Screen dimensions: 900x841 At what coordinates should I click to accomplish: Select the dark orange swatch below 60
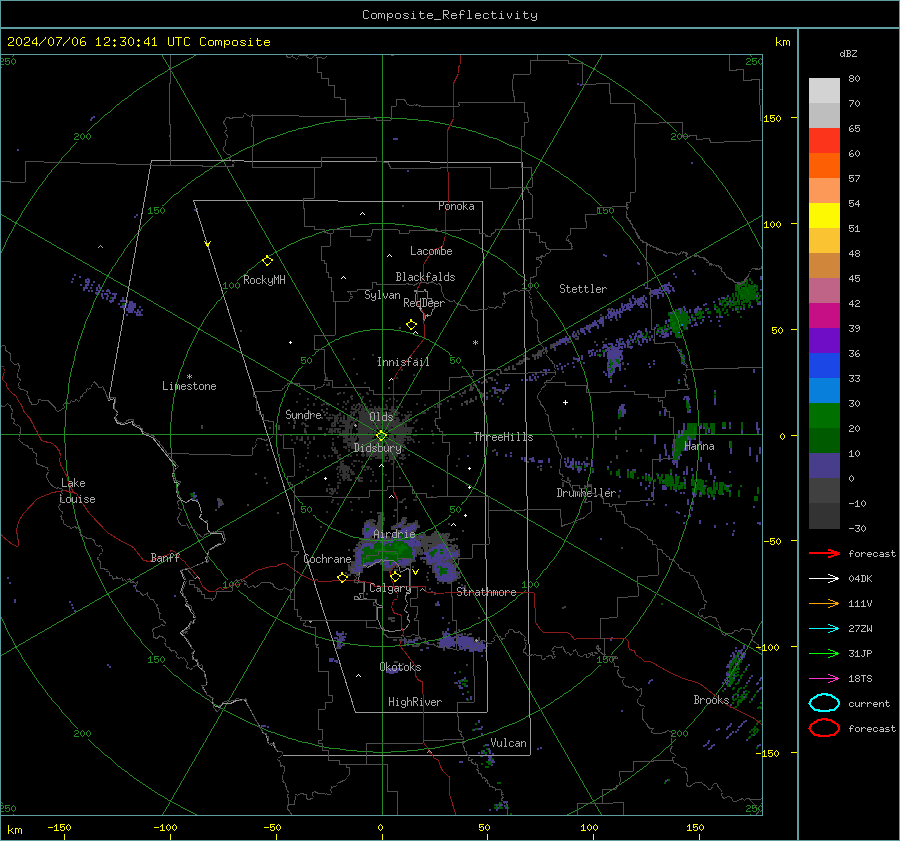(x=824, y=166)
